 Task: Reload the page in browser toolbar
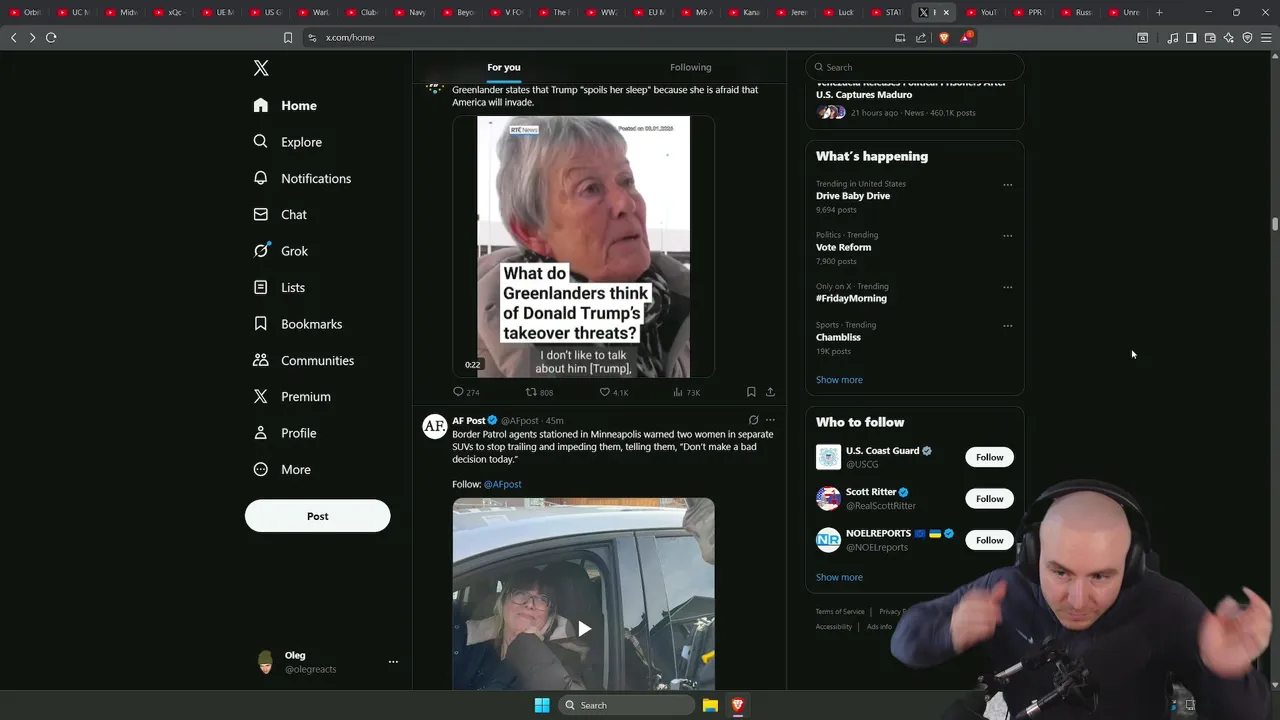[x=51, y=37]
